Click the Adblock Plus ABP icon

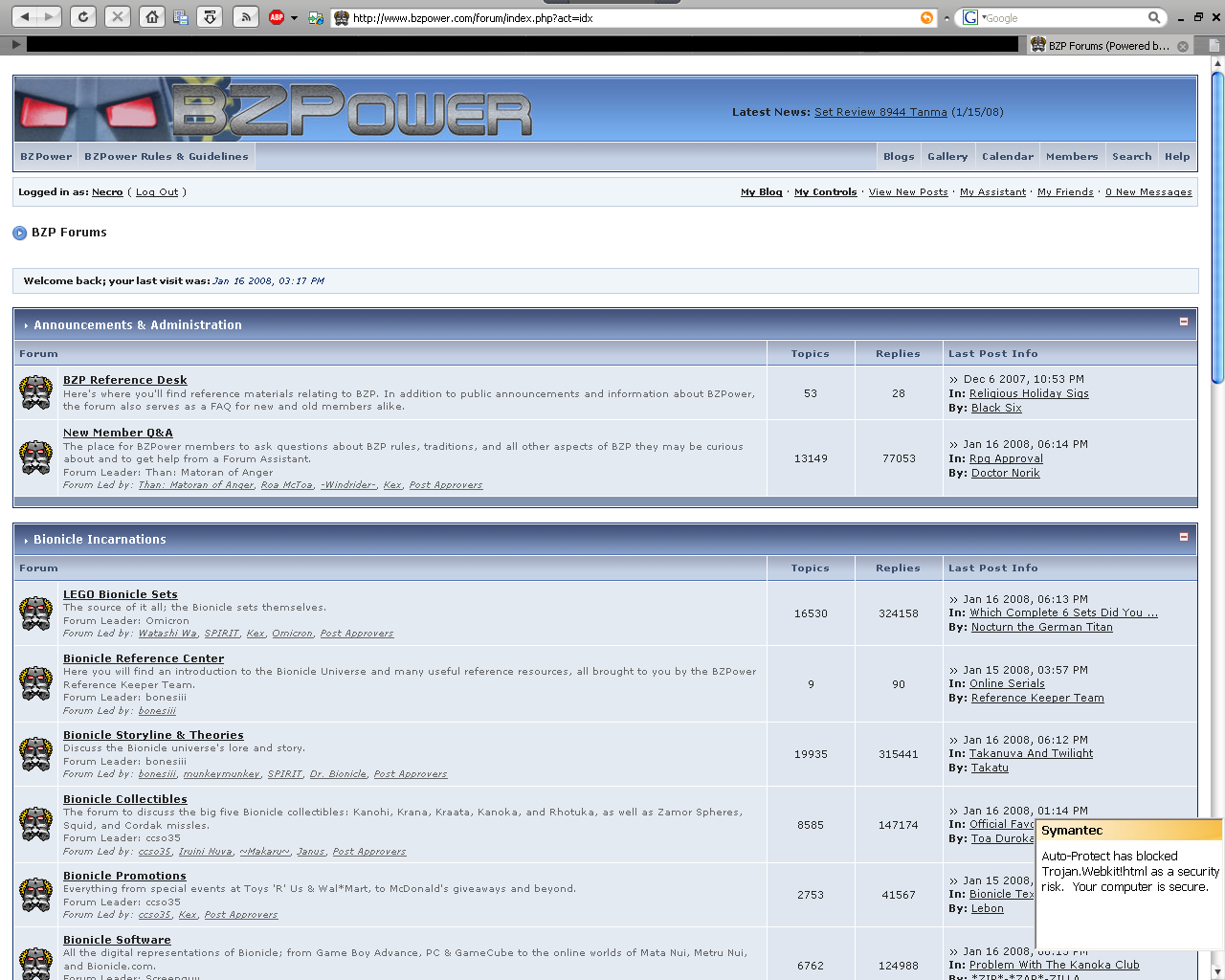[278, 16]
